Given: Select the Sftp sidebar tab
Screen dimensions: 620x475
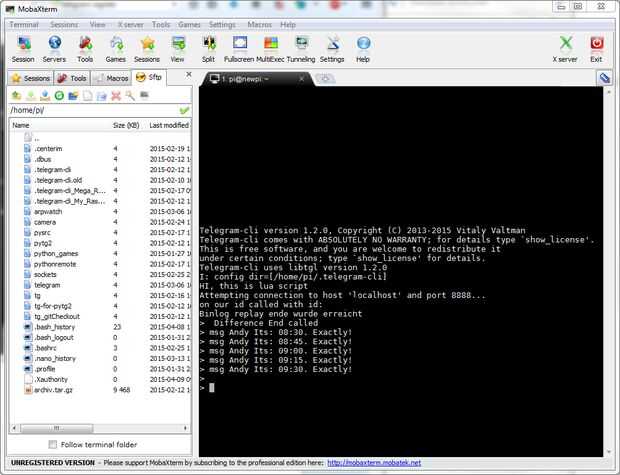Looking at the screenshot, I should click(x=149, y=78).
